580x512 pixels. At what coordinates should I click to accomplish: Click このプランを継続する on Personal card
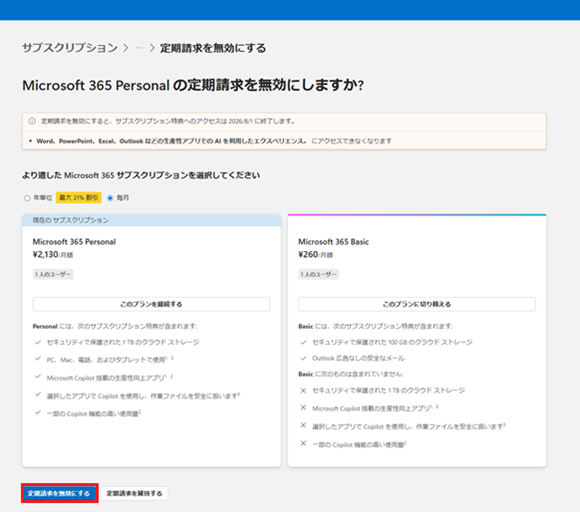[151, 304]
